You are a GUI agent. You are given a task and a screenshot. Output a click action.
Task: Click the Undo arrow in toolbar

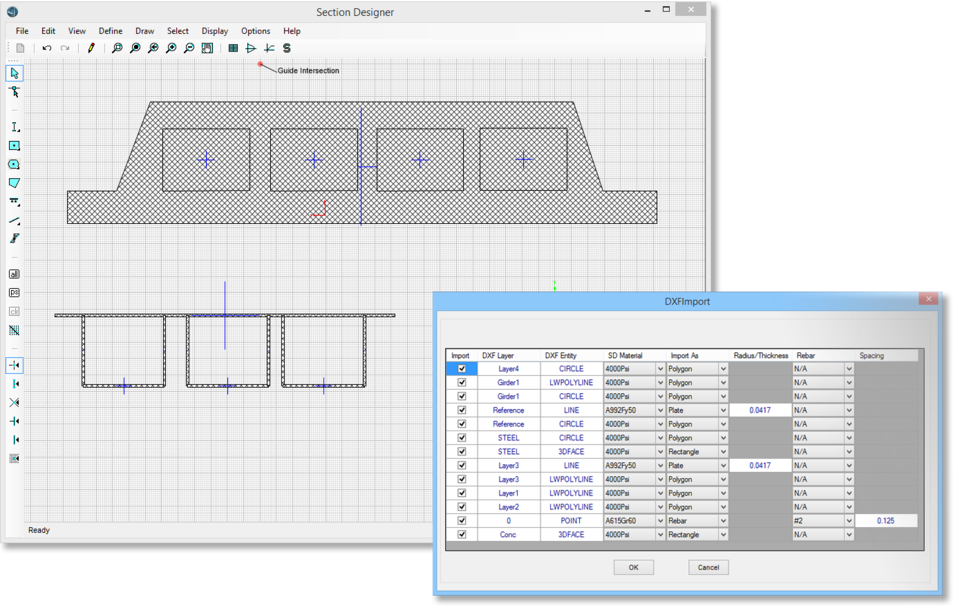click(46, 48)
